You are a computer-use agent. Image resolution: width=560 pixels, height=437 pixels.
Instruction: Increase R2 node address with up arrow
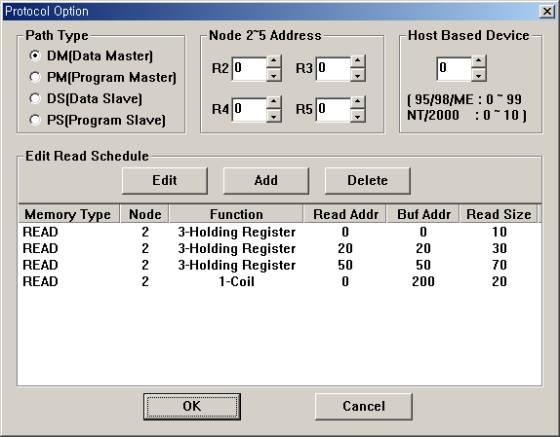274,61
